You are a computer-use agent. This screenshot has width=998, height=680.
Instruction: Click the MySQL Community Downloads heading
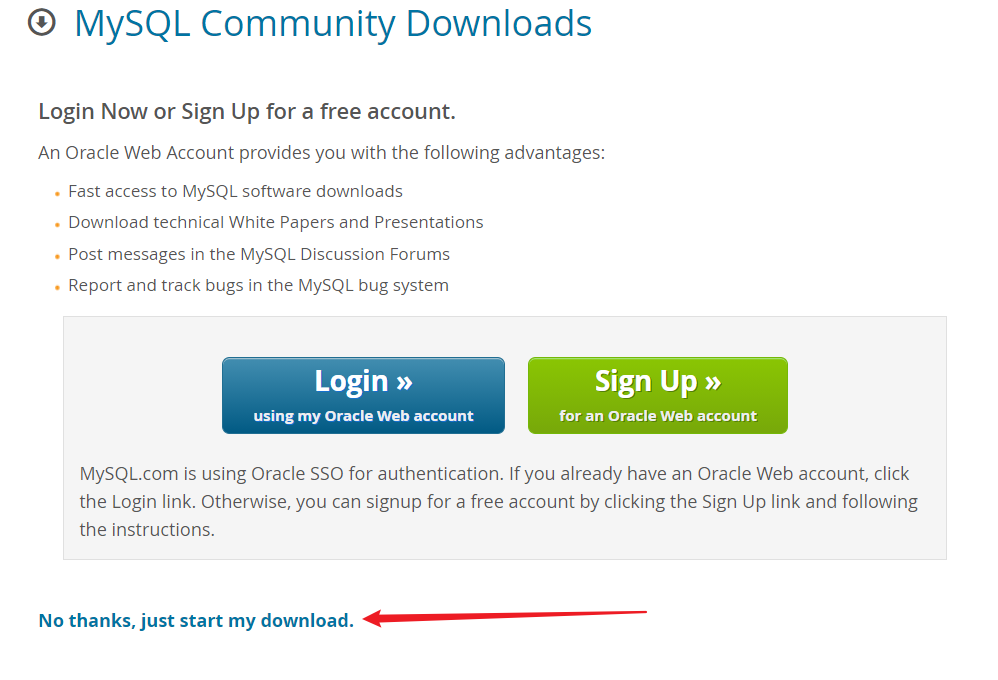(333, 24)
